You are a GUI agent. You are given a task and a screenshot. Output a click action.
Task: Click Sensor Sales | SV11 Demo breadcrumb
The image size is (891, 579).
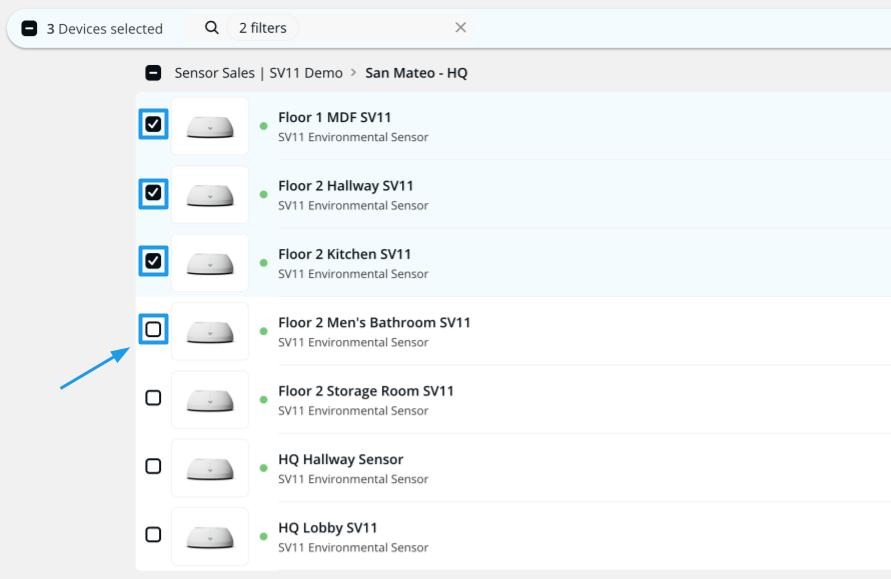pyautogui.click(x=258, y=73)
